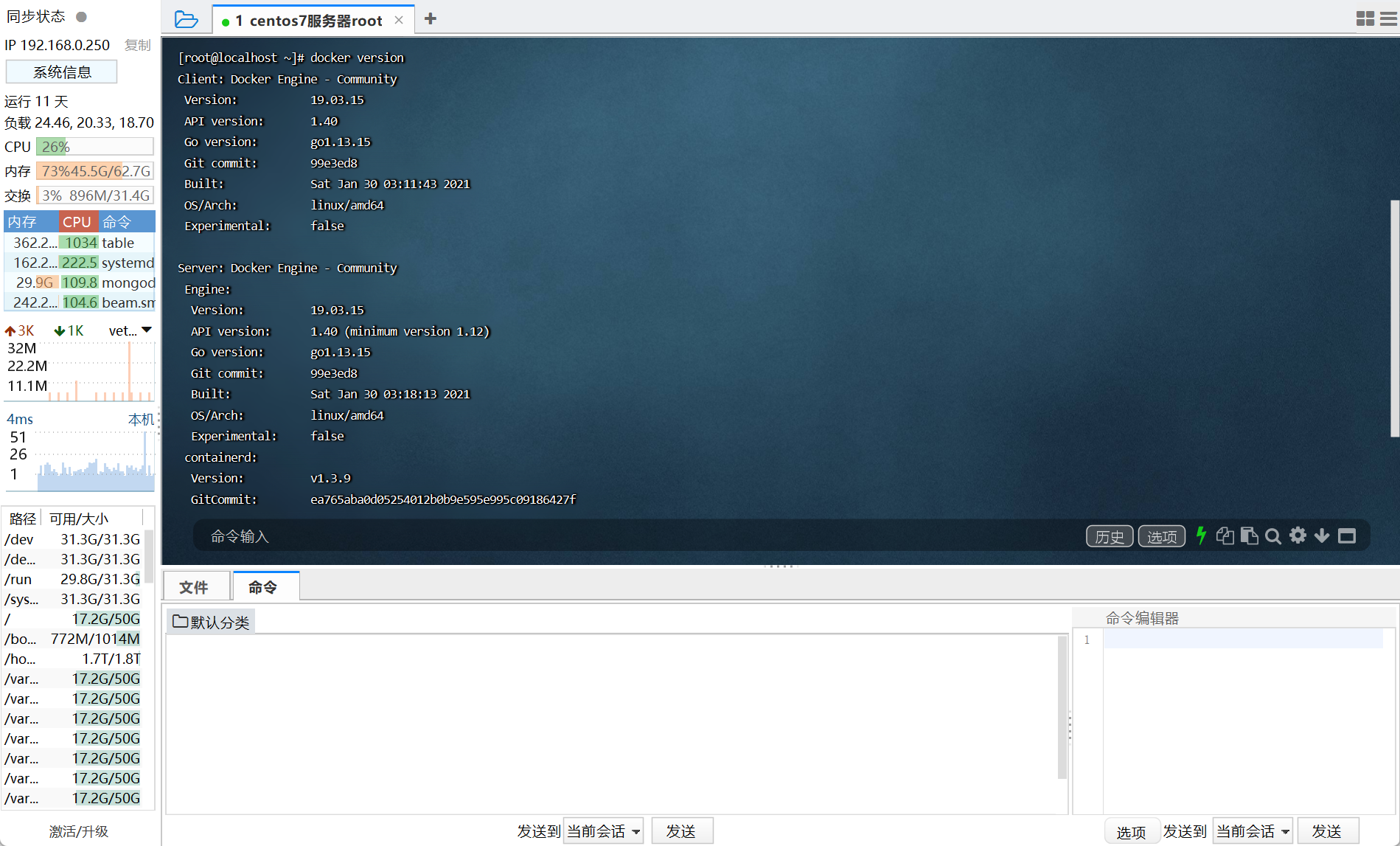Click the 运行 11 天 uptime text
Viewport: 1400px width, 846px height.
coord(36,101)
